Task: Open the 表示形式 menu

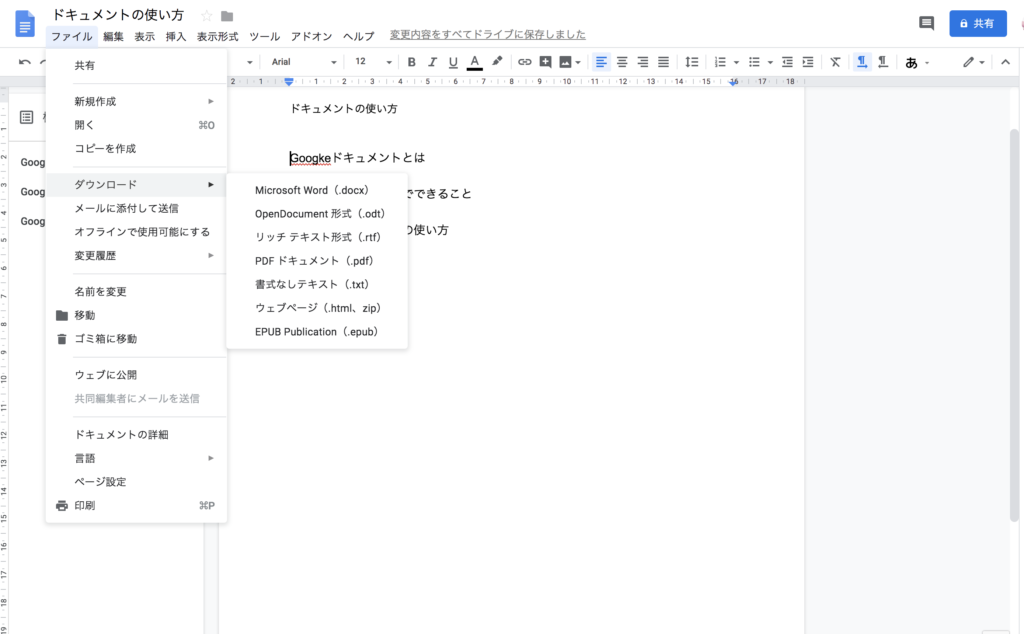Action: [x=217, y=37]
